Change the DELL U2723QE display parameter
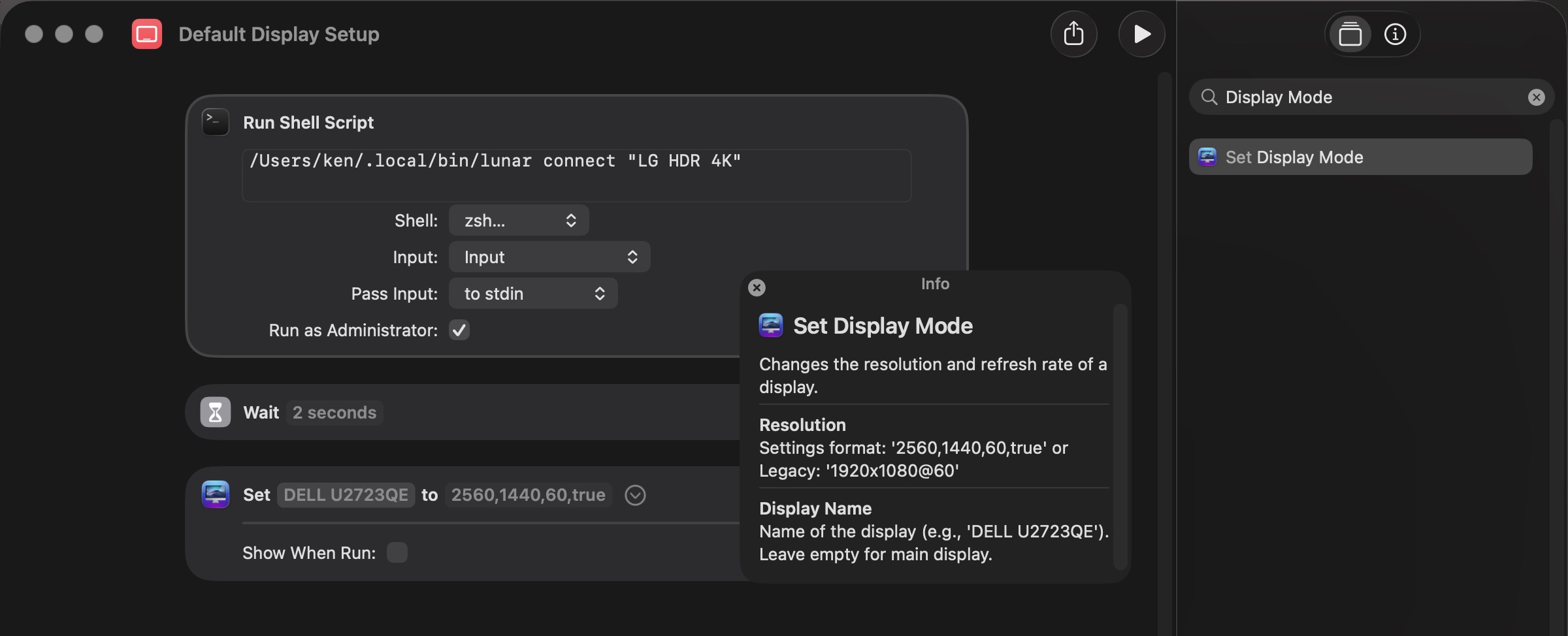The height and width of the screenshot is (636, 1568). [346, 495]
